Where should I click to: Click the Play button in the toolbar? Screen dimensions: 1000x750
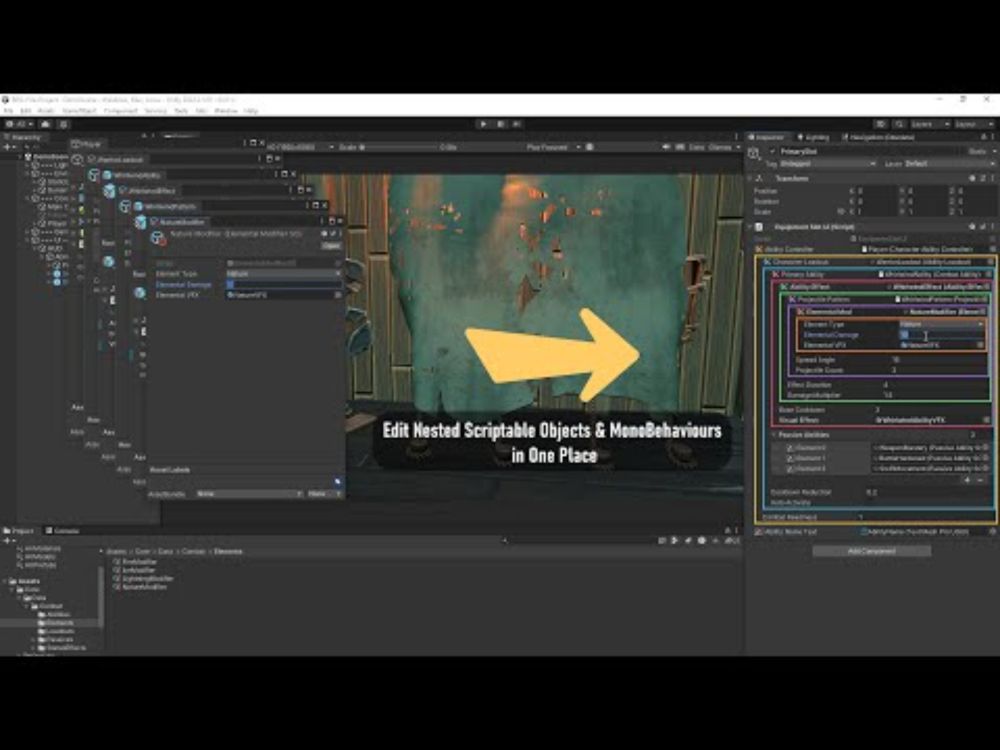[483, 124]
